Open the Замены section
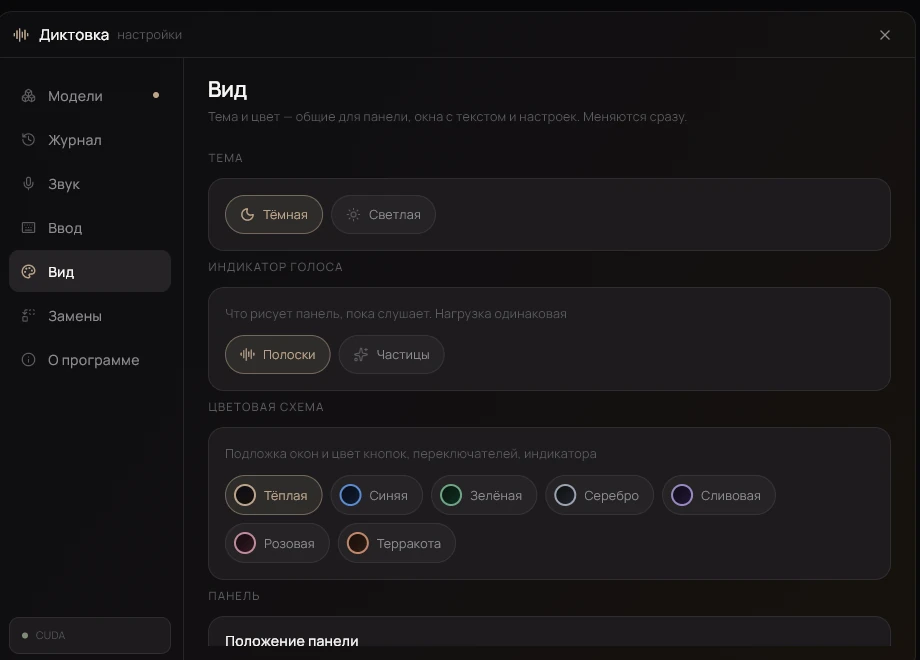This screenshot has width=920, height=660. (x=90, y=316)
